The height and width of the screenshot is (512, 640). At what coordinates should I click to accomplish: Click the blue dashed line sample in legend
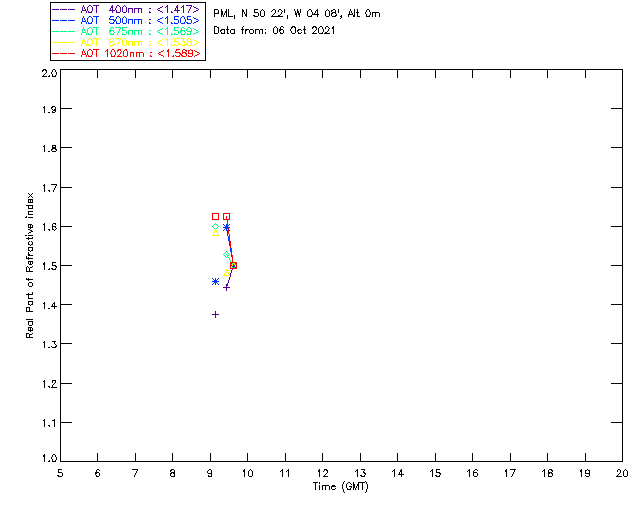coord(64,20)
